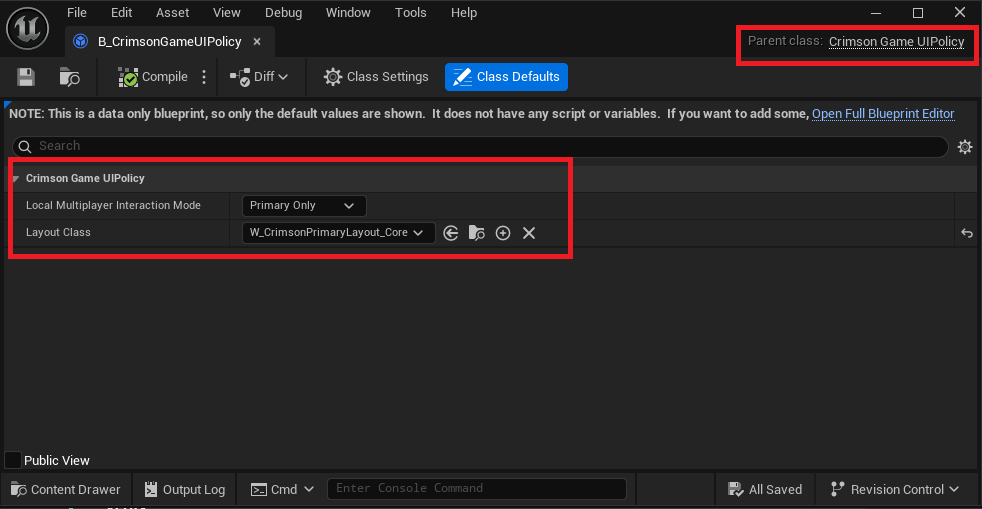Open the Tools menu
Image resolution: width=982 pixels, height=509 pixels.
click(x=410, y=13)
